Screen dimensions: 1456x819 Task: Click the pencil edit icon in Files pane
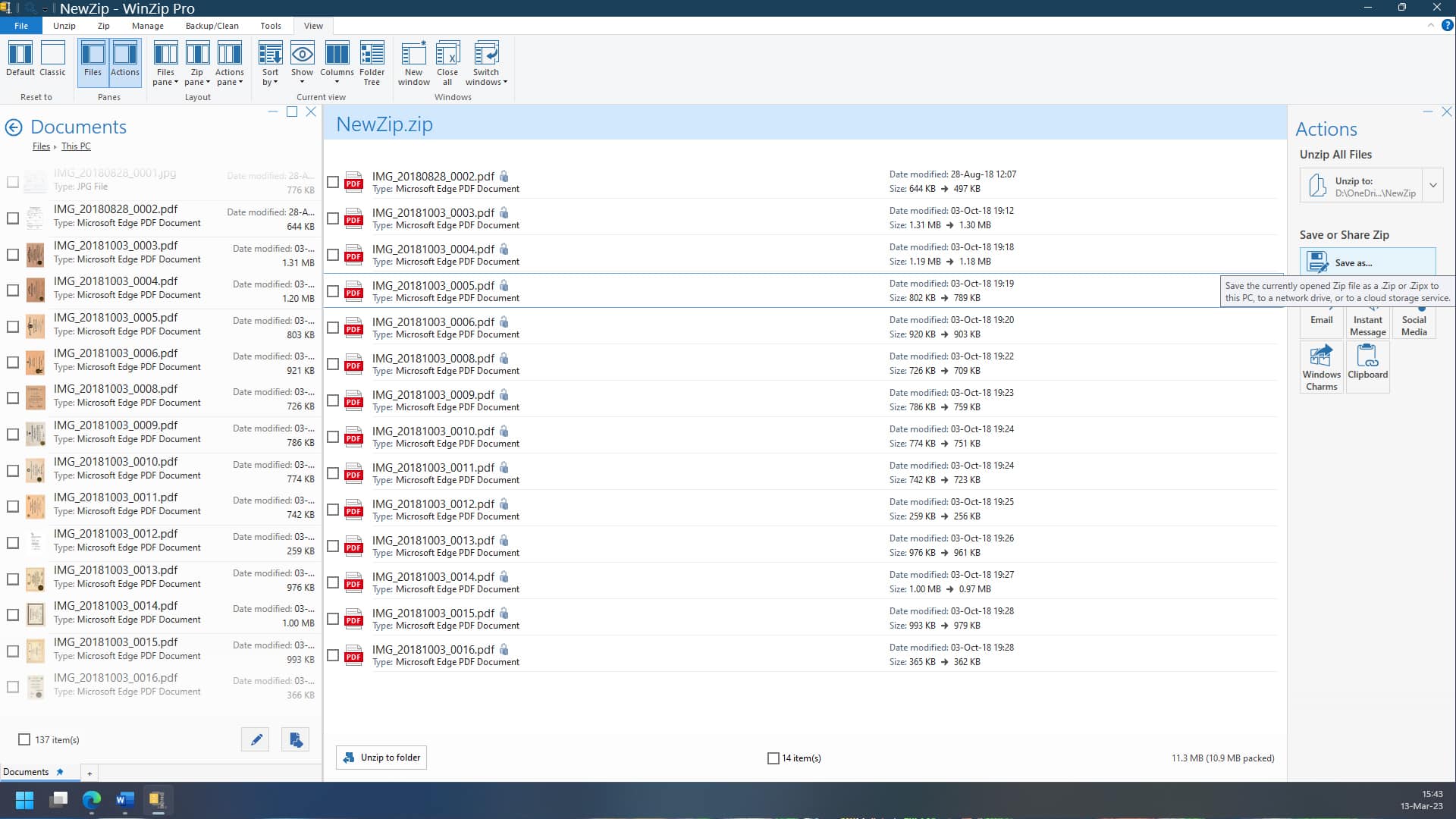pos(256,739)
